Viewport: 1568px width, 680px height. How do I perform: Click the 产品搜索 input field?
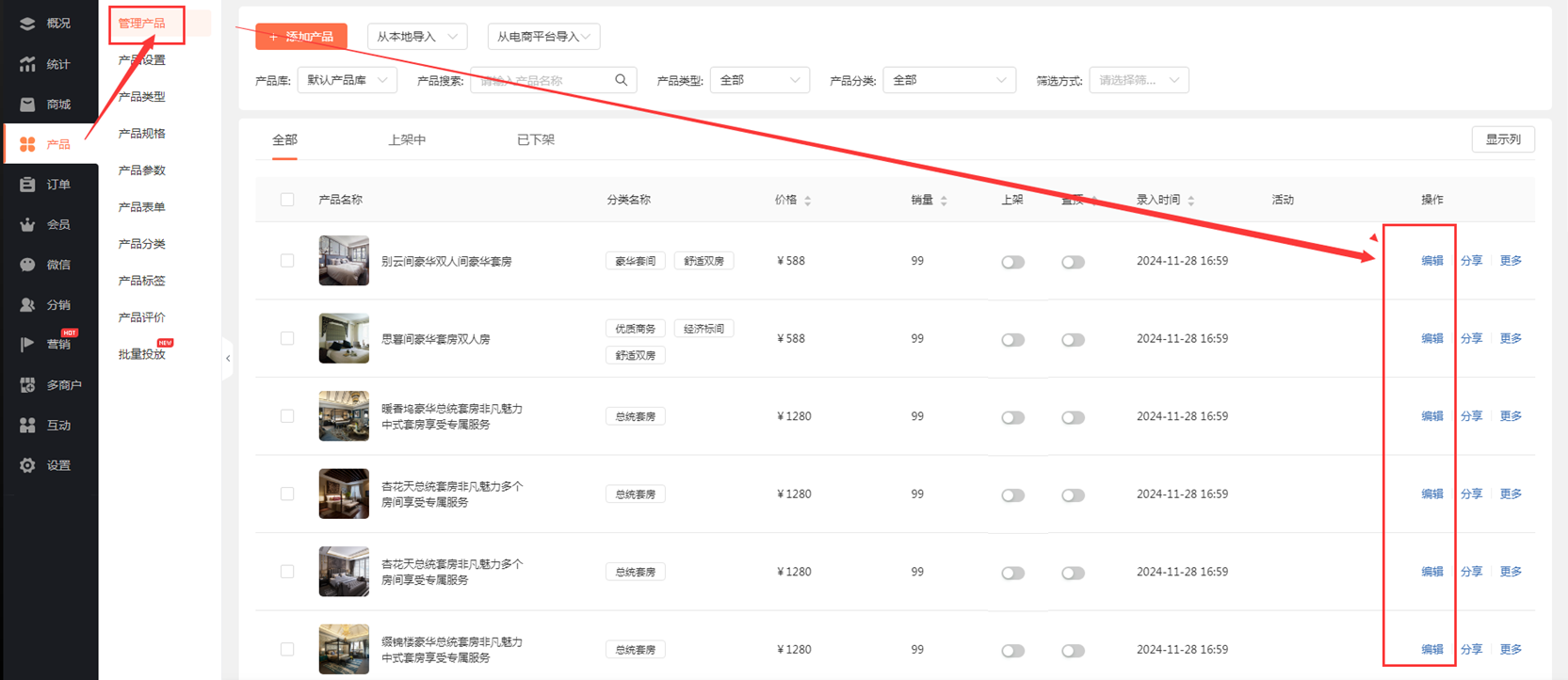click(542, 80)
